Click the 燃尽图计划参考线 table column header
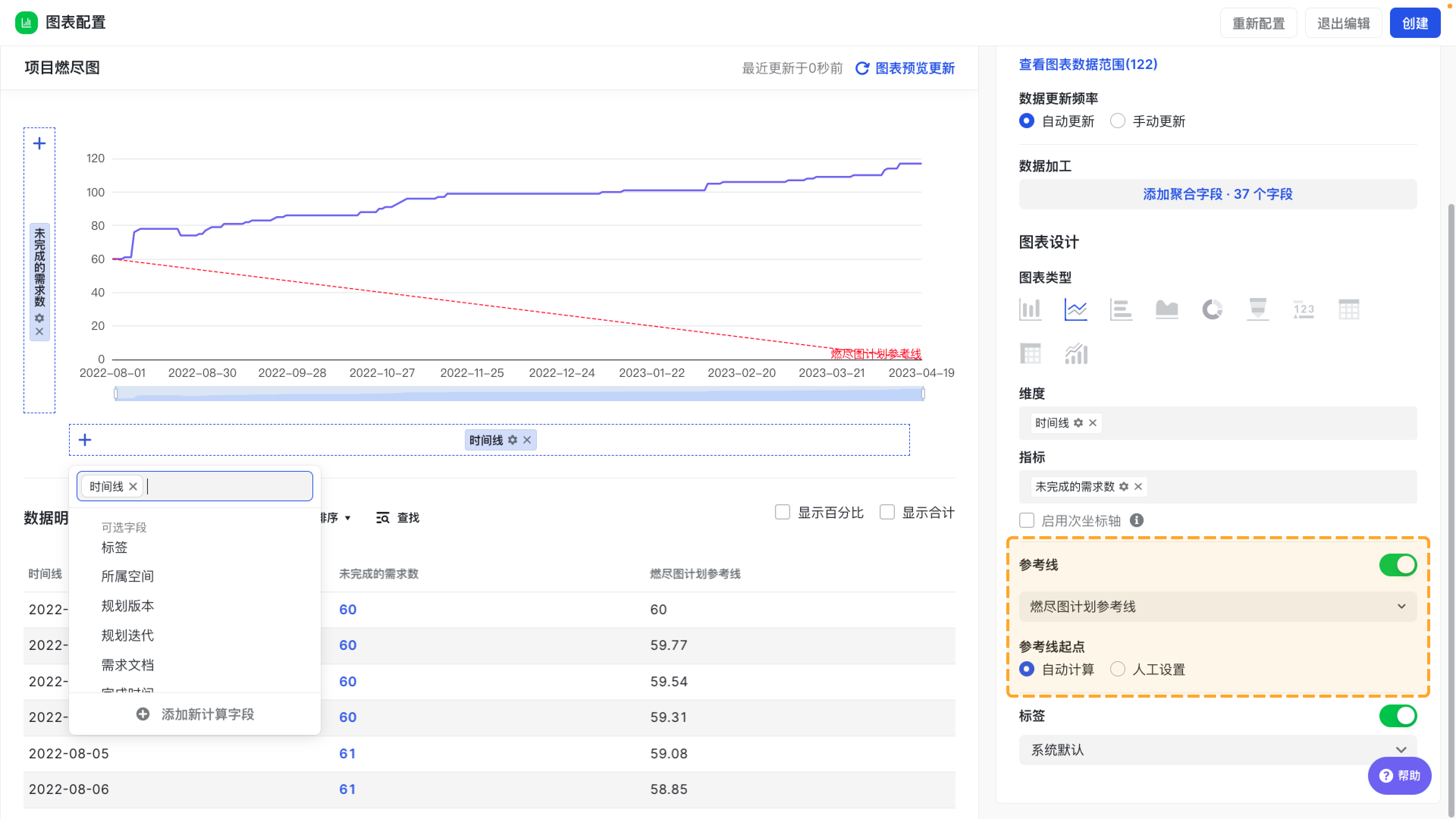 point(695,574)
